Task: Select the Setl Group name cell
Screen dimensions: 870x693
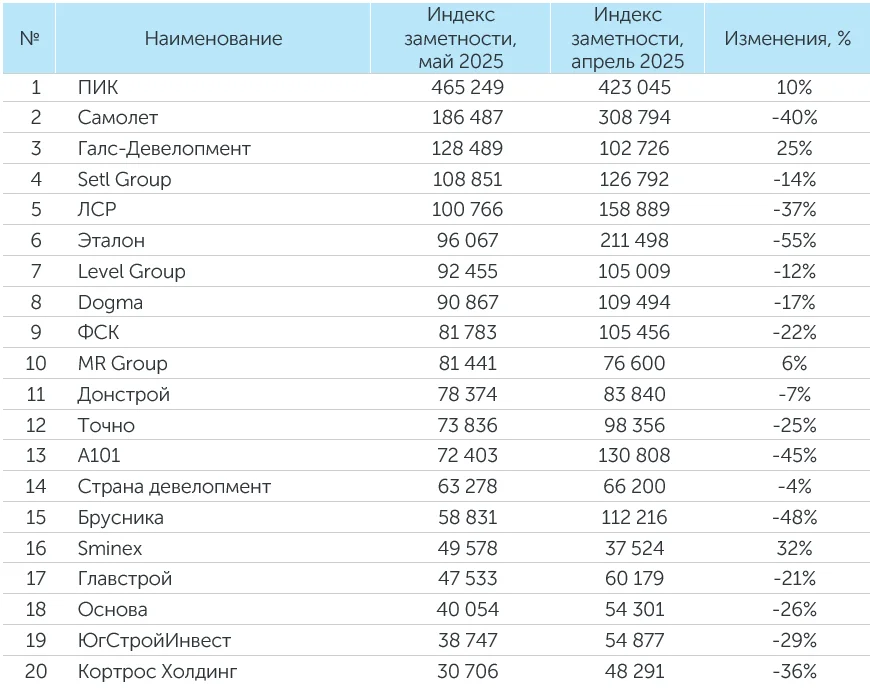Action: (x=124, y=180)
